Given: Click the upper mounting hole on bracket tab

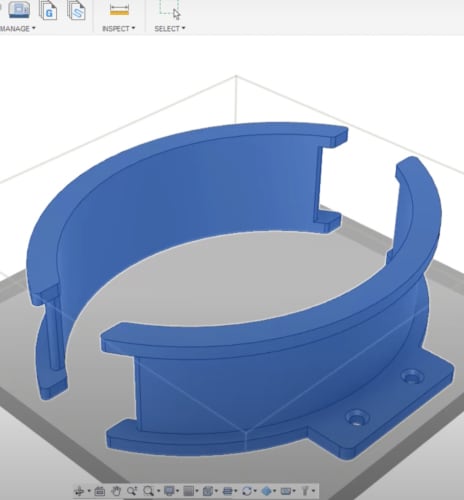Looking at the screenshot, I should tap(412, 376).
